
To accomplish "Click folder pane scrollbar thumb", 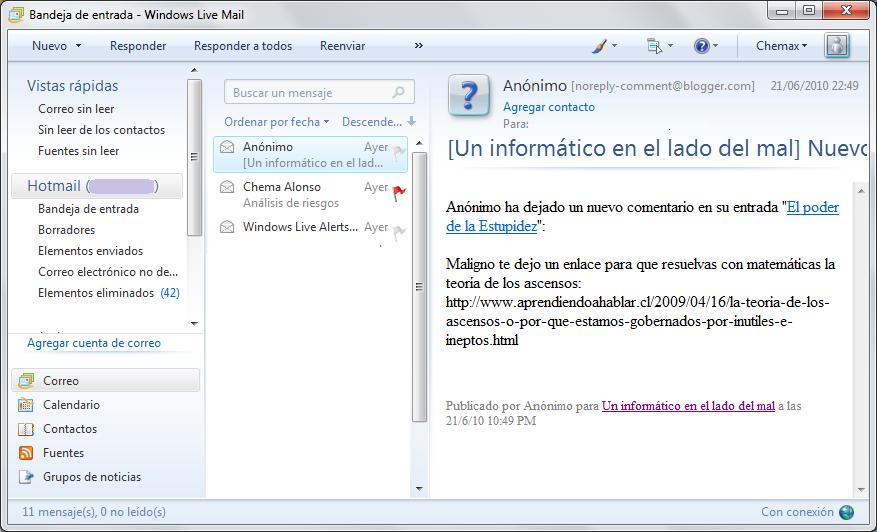I will coord(194,157).
